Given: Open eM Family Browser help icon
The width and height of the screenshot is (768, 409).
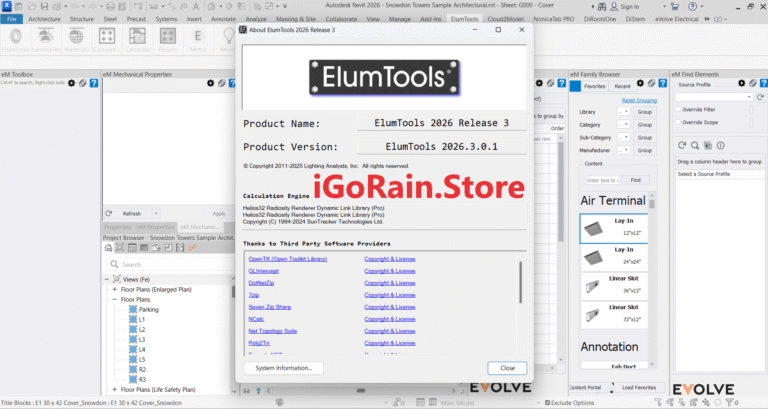Looking at the screenshot, I should click(663, 83).
